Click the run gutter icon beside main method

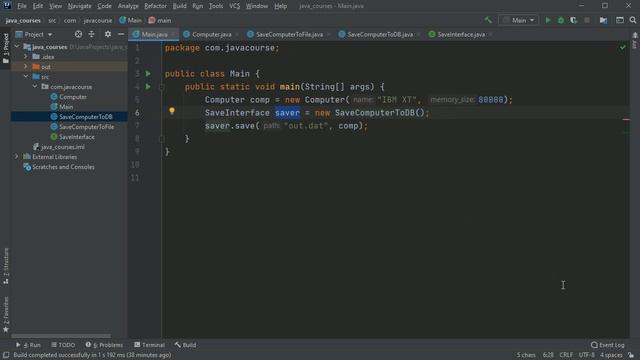click(x=148, y=87)
